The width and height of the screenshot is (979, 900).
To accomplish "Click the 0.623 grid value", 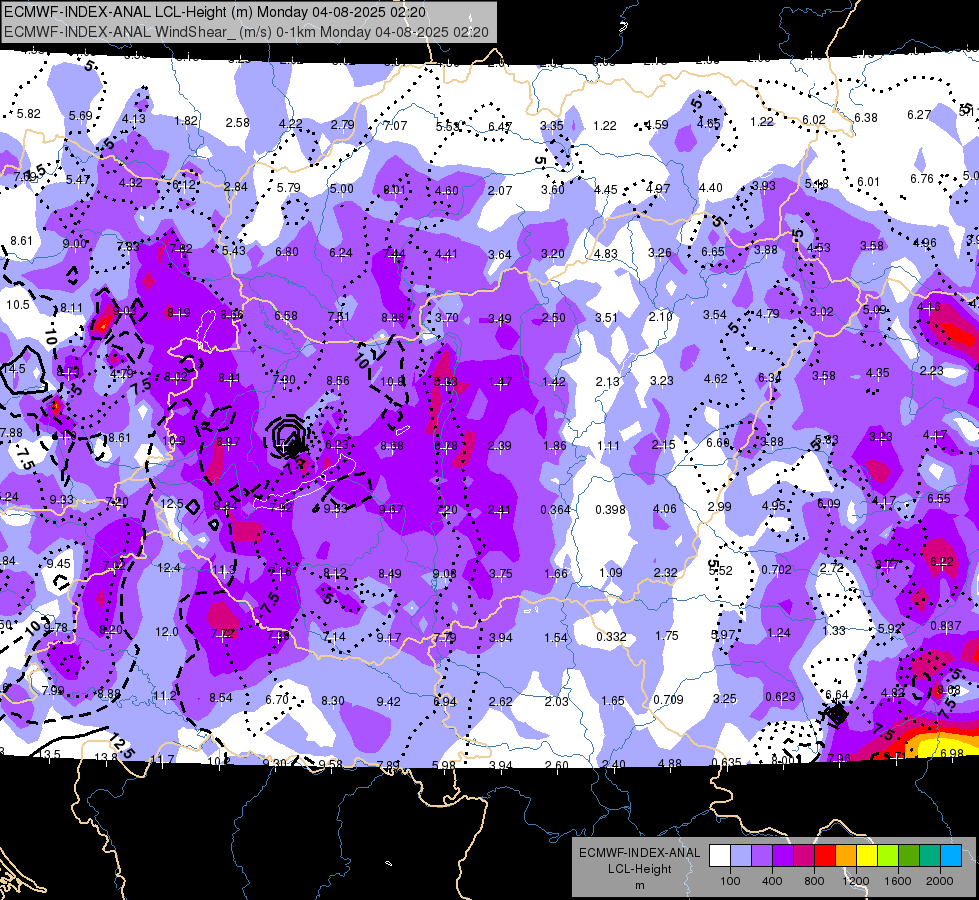I will [780, 697].
